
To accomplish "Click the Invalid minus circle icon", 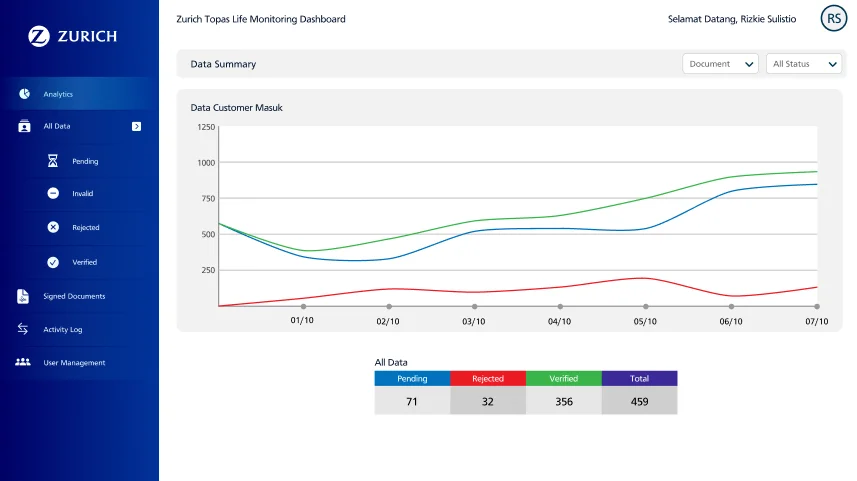I will 53,193.
